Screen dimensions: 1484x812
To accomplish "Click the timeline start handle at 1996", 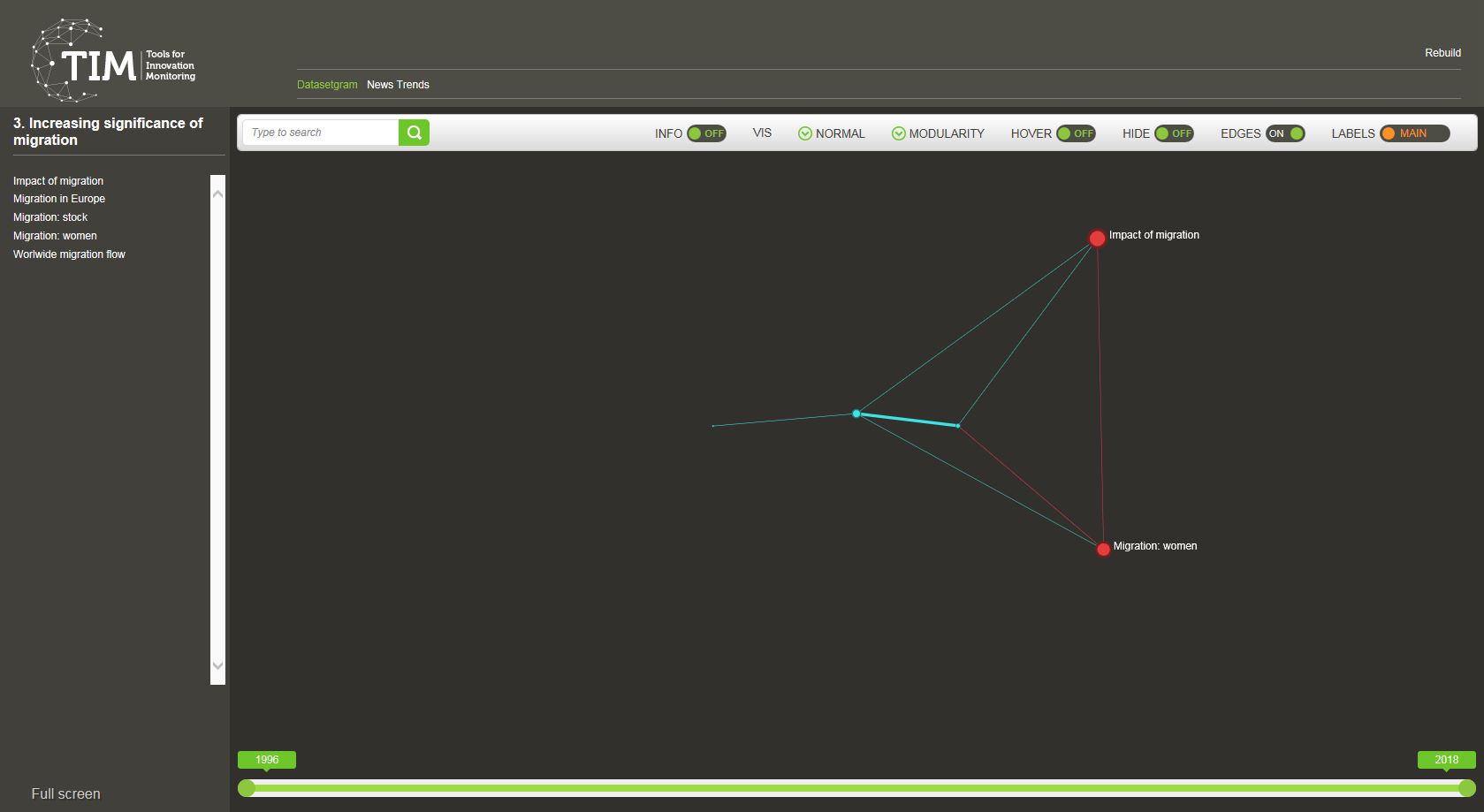I will coord(247,788).
